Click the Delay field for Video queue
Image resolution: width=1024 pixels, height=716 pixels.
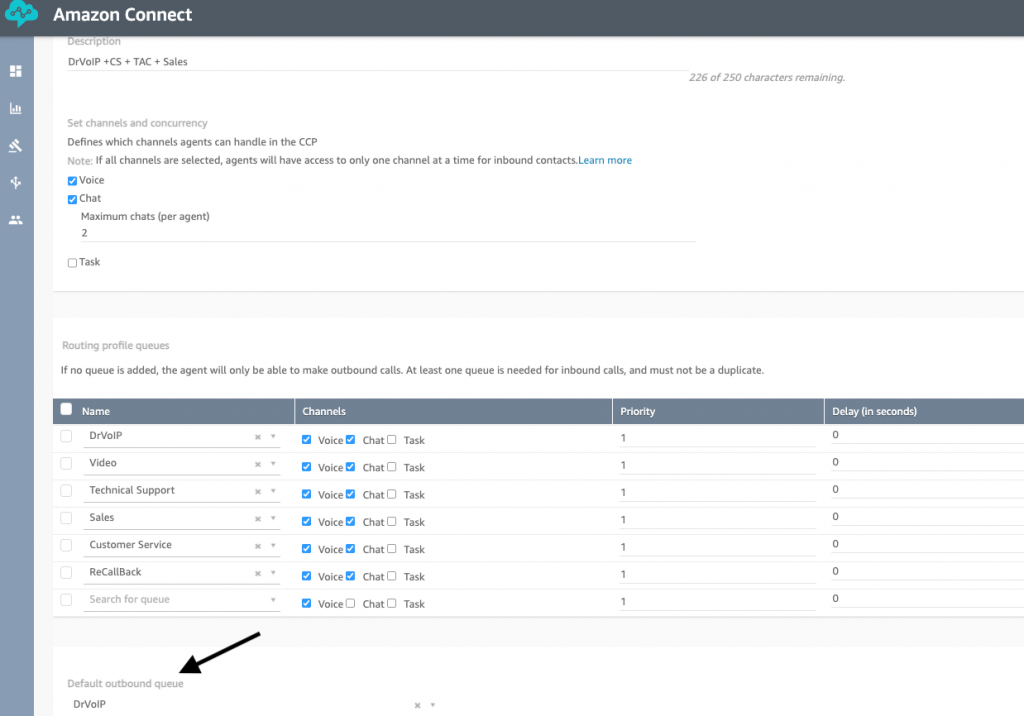pos(927,463)
